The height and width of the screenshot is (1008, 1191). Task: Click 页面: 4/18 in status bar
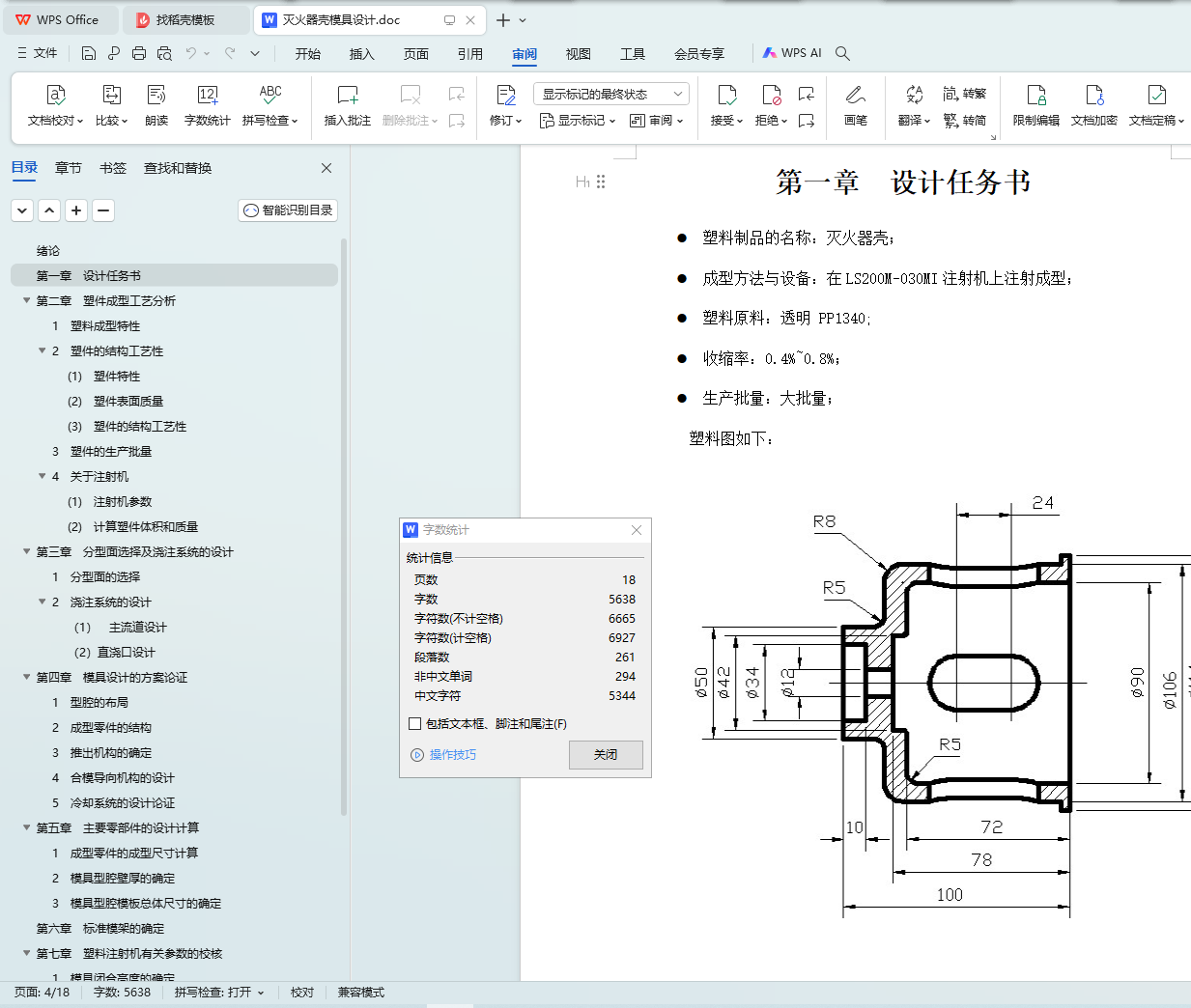coord(42,992)
